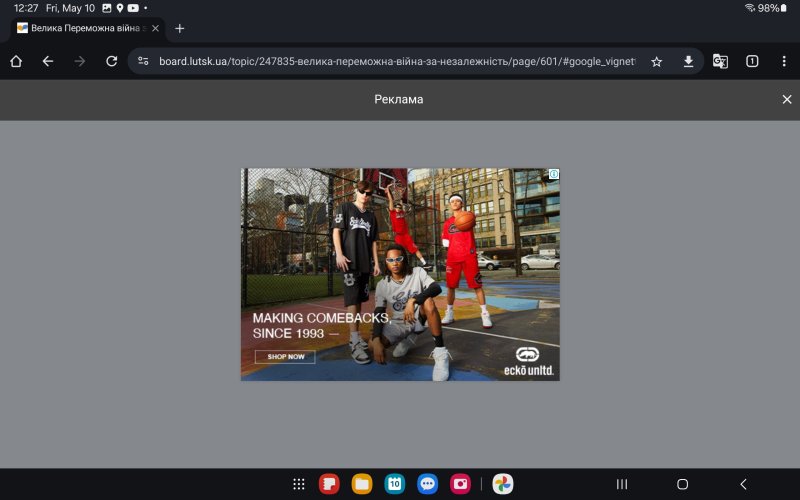The height and width of the screenshot is (500, 800).
Task: Click the forward navigation arrow
Action: click(x=80, y=61)
